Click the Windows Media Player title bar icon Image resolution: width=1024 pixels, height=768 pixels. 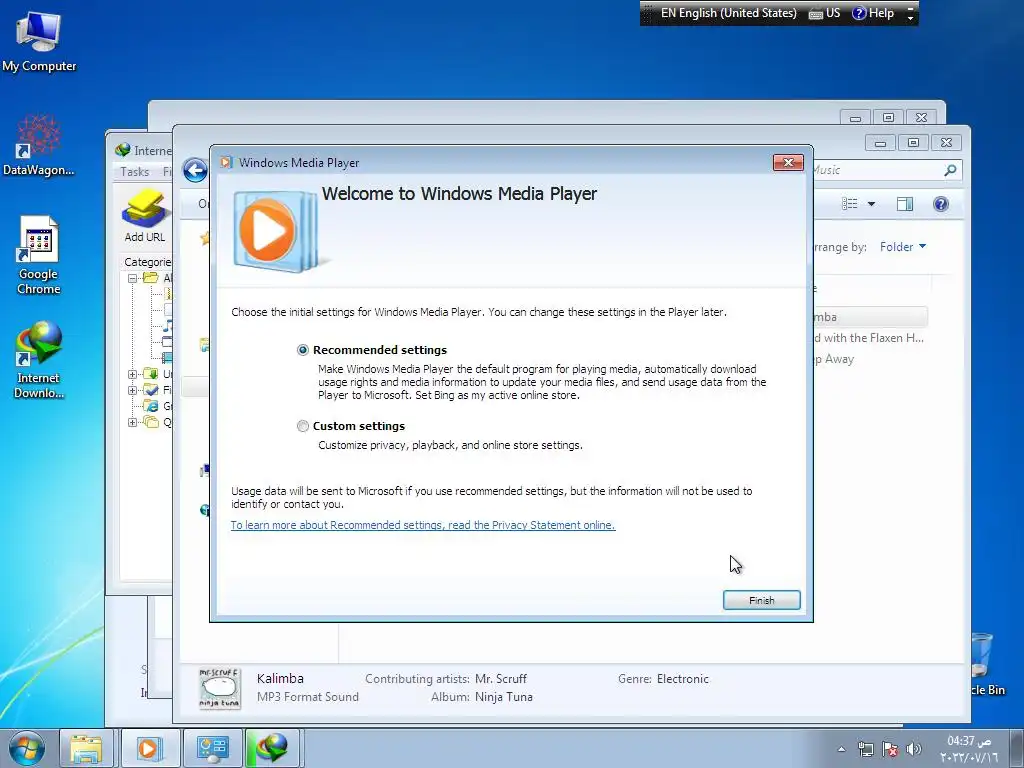[x=226, y=163]
